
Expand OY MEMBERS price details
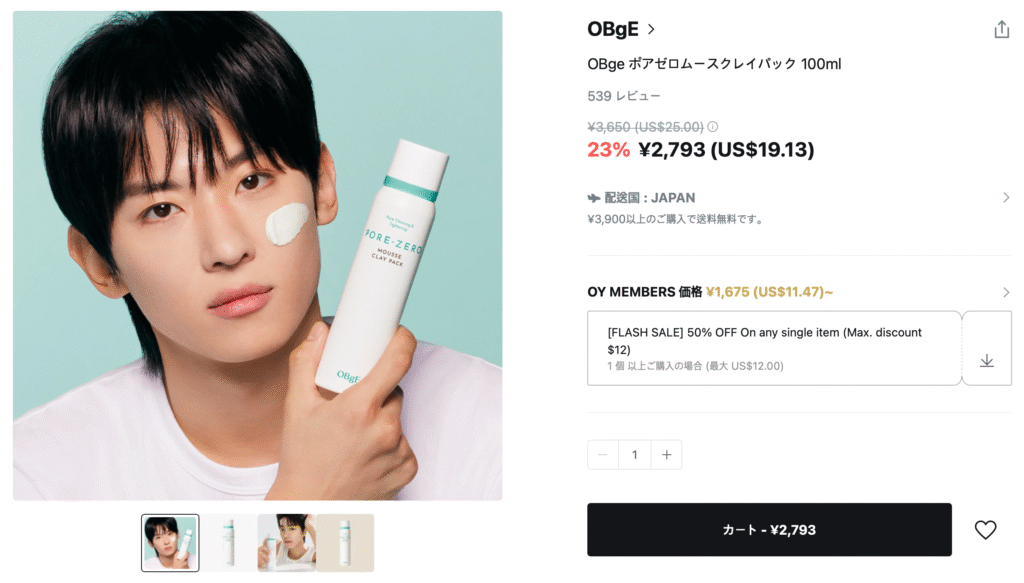tap(1006, 292)
